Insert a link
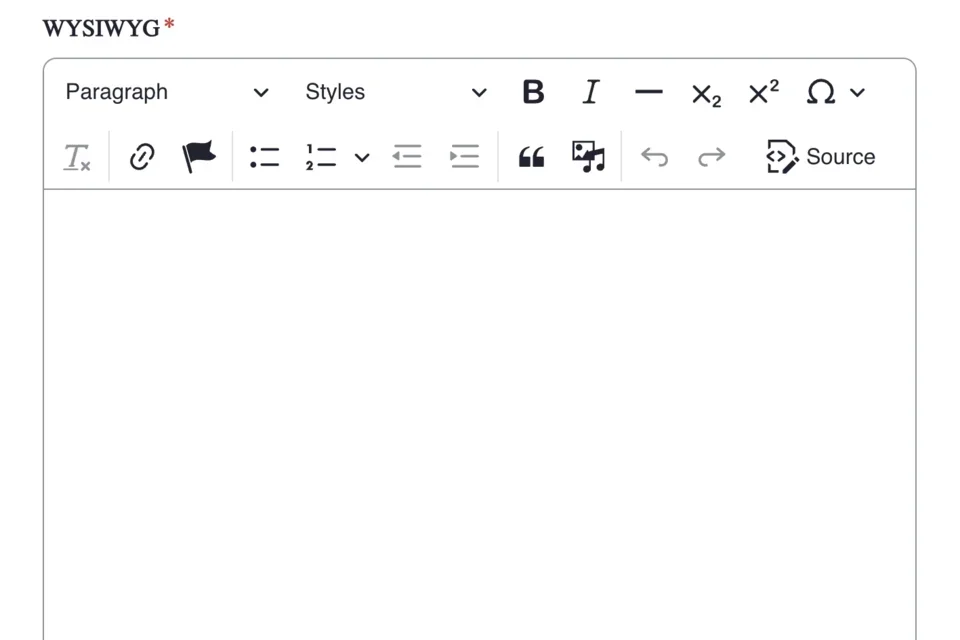 tap(141, 156)
